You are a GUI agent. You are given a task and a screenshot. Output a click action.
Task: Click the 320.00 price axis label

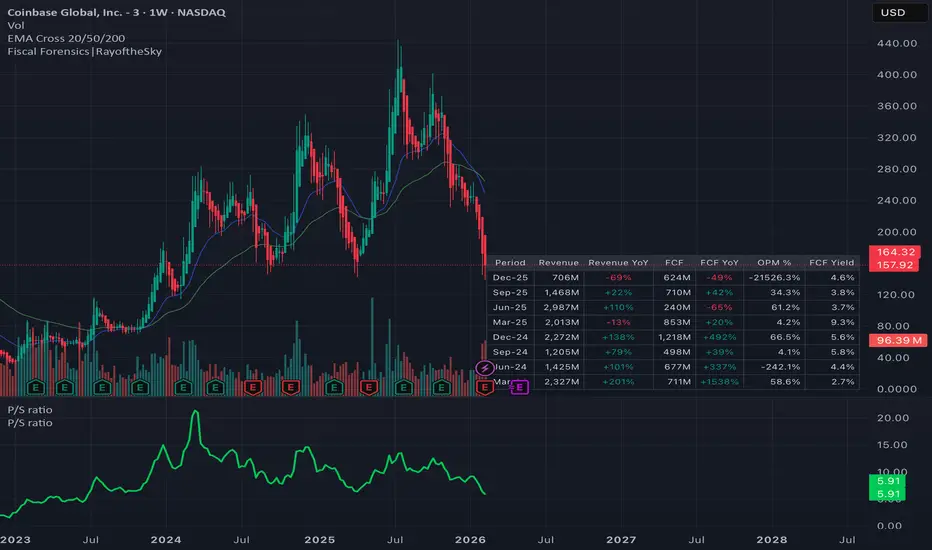click(x=896, y=137)
